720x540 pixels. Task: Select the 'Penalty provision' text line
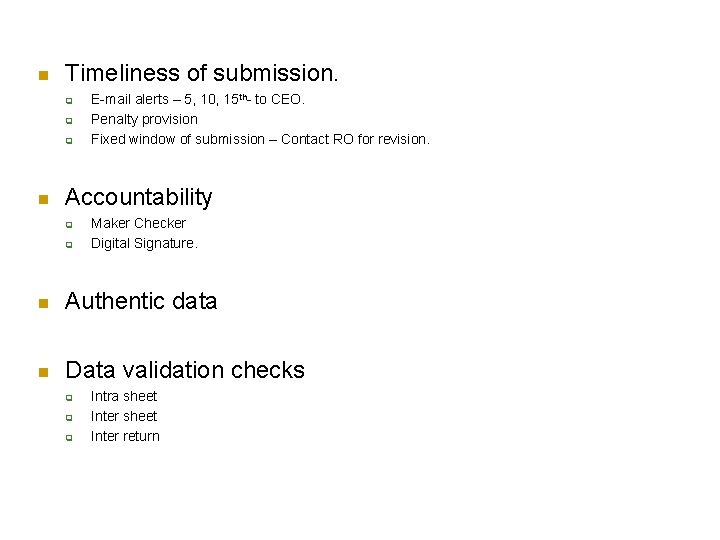(144, 119)
